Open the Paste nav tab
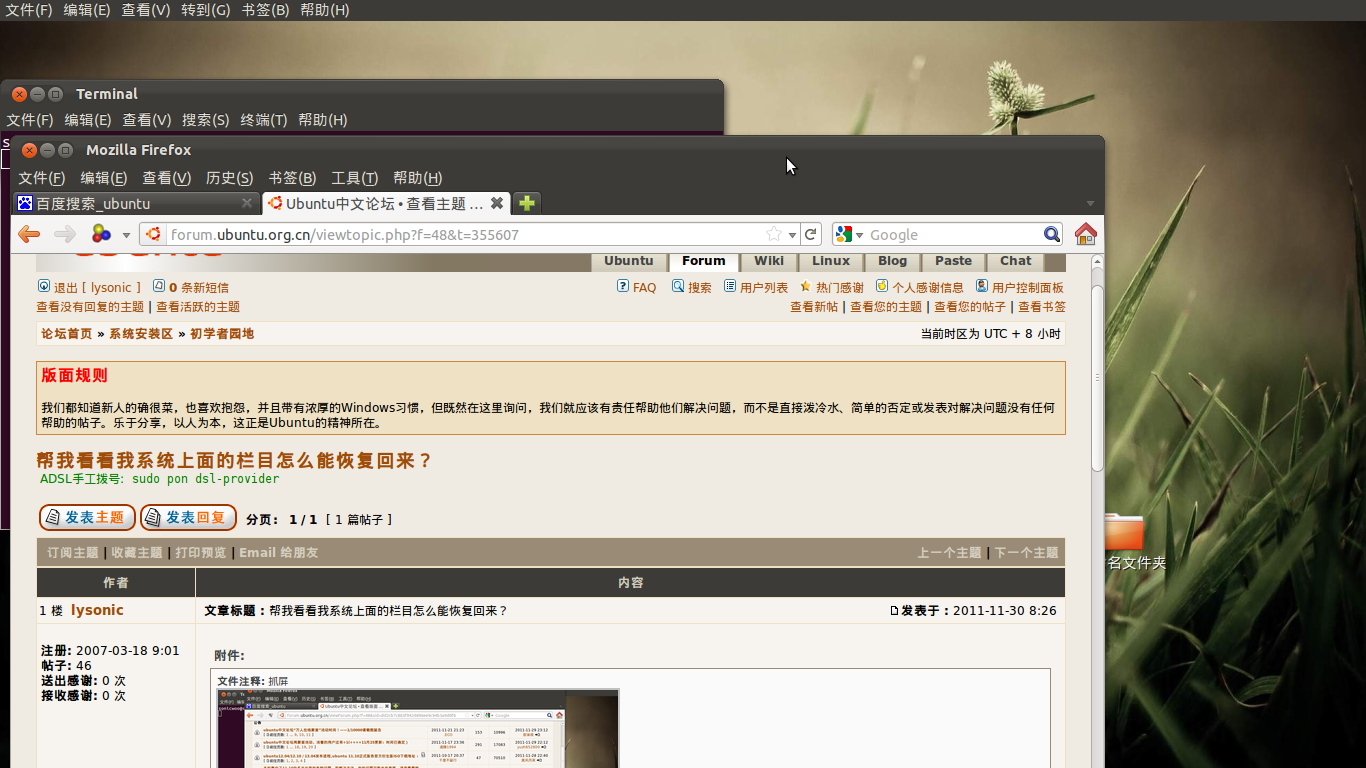Image resolution: width=1366 pixels, height=768 pixels. (954, 261)
